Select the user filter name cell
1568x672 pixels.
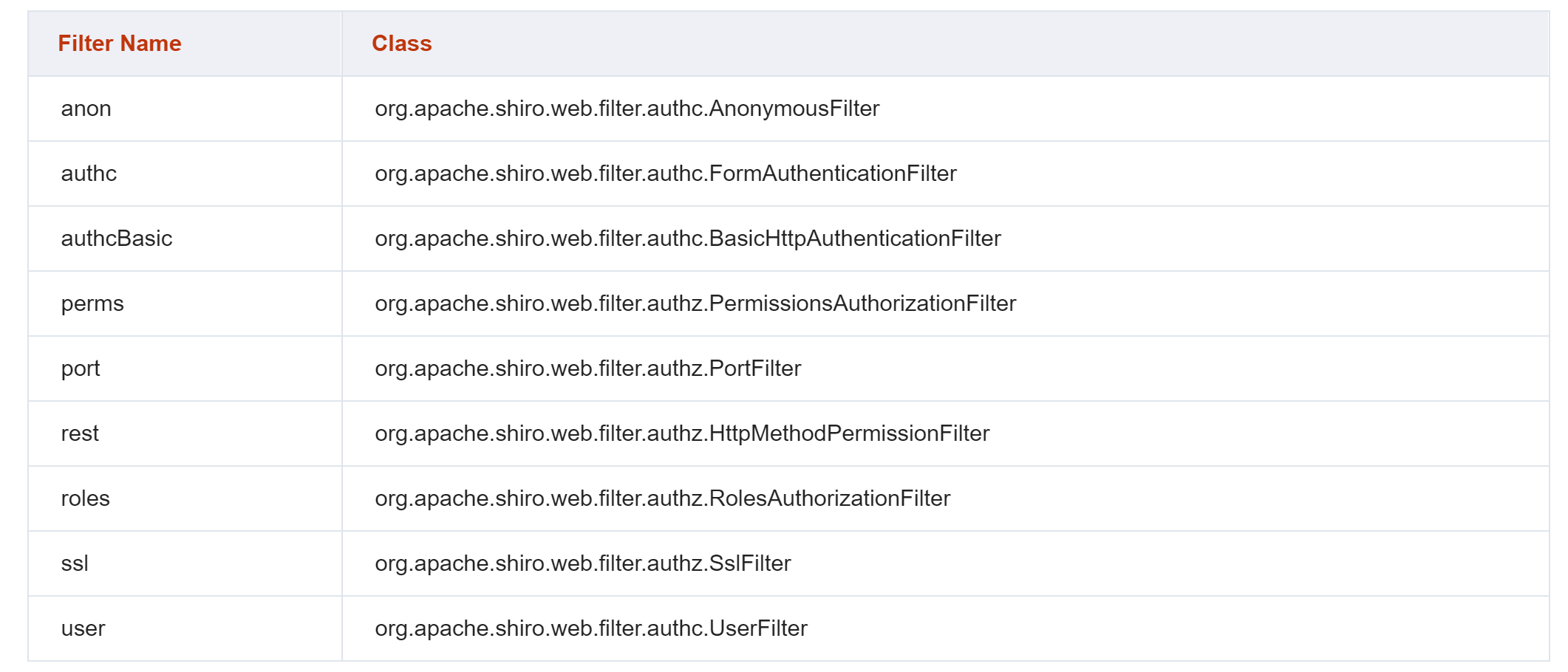click(x=185, y=628)
